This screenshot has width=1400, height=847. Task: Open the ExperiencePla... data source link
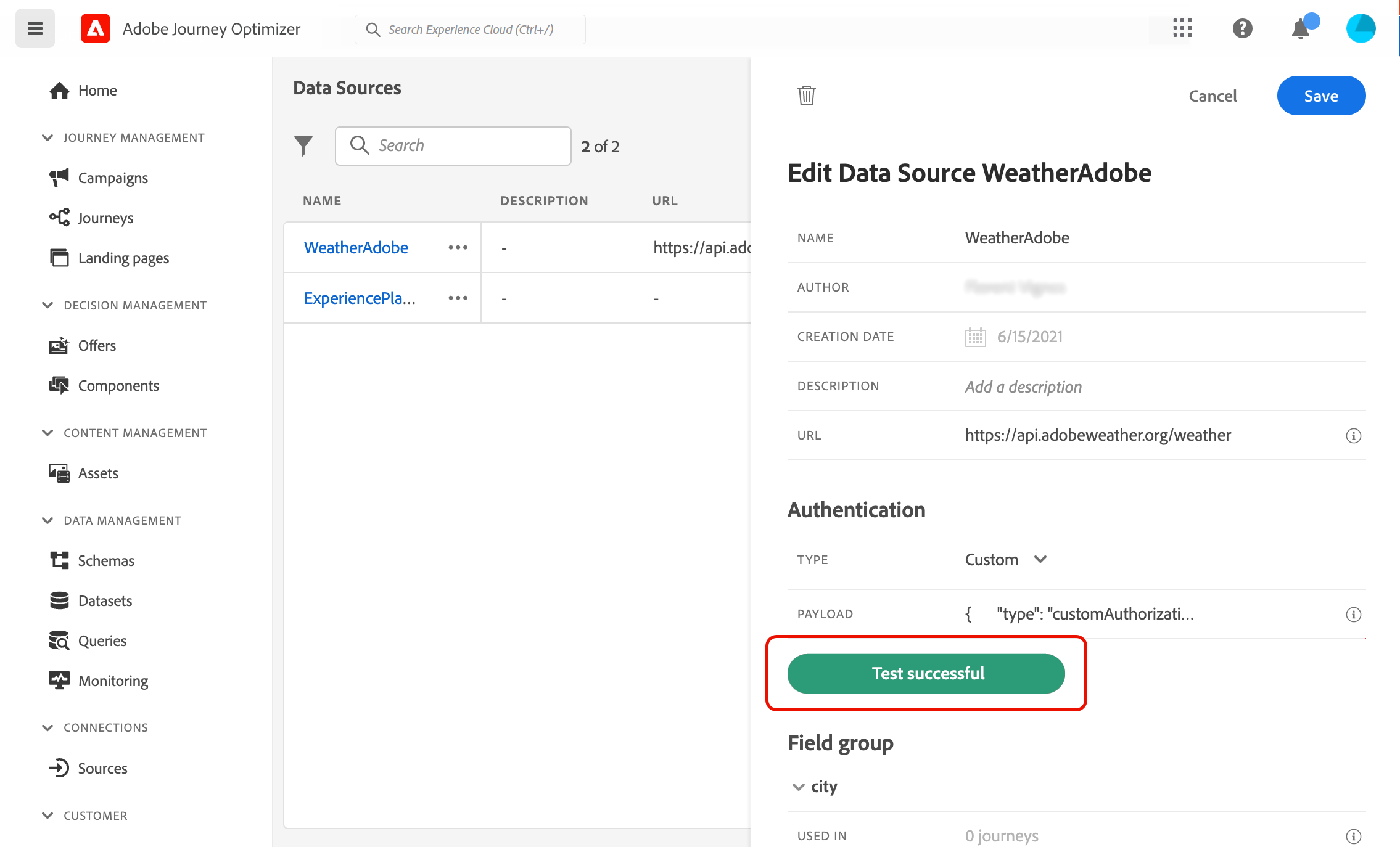360,298
